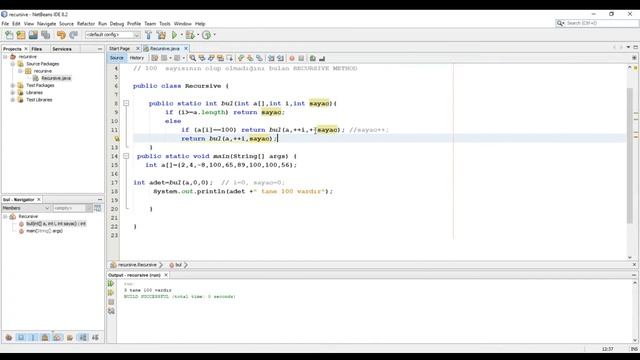
Task: Expand the Libraries tree node
Action: (x=13, y=93)
